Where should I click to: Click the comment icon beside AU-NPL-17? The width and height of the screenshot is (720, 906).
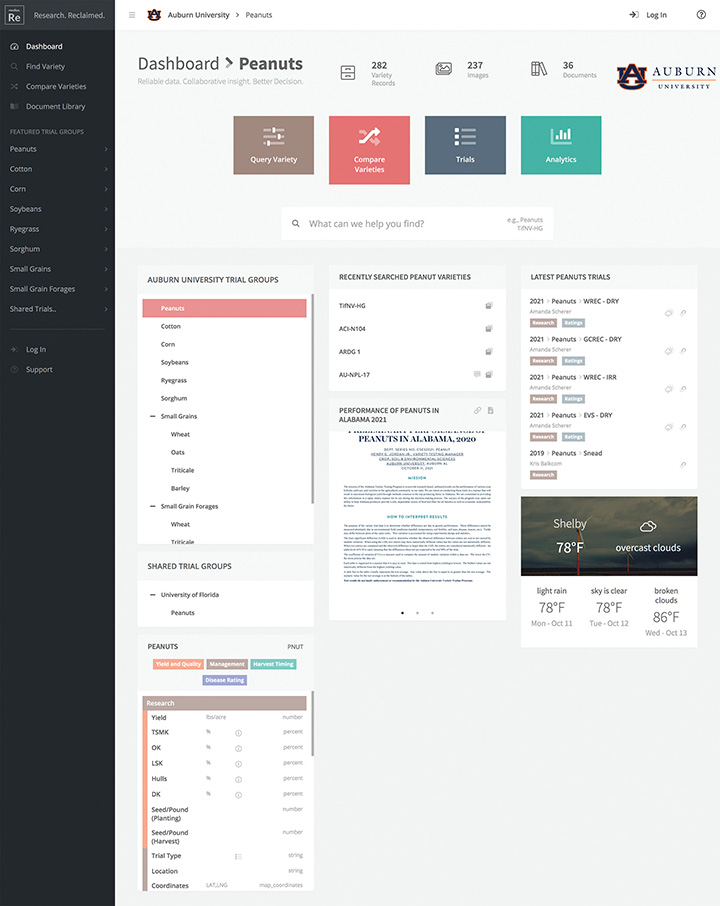[477, 374]
